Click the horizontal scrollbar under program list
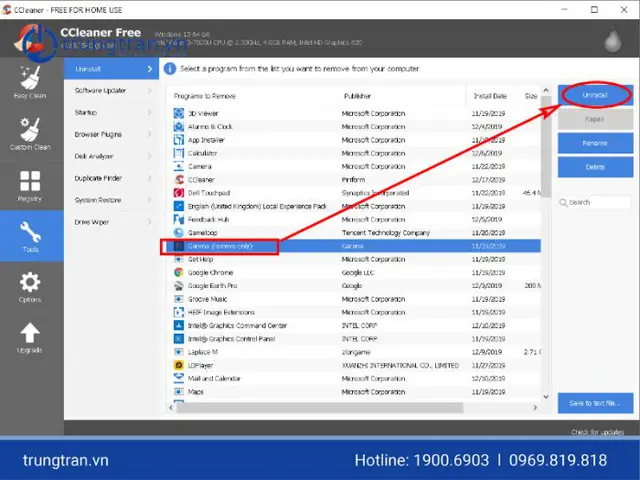640x480 pixels. (x=320, y=407)
